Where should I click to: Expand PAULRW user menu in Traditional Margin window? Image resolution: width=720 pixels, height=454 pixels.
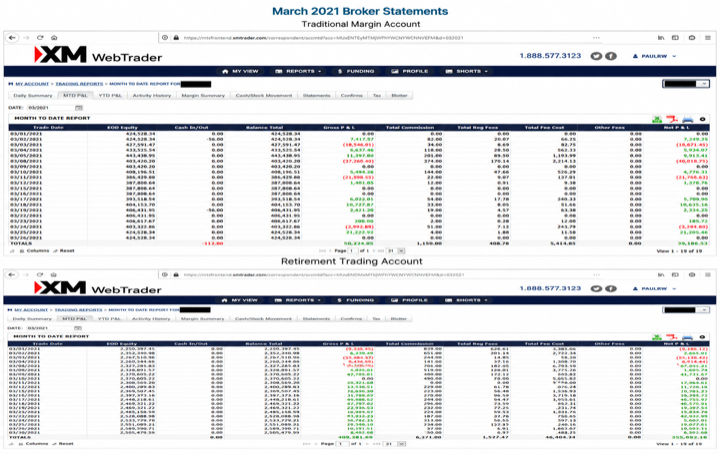click(x=654, y=56)
